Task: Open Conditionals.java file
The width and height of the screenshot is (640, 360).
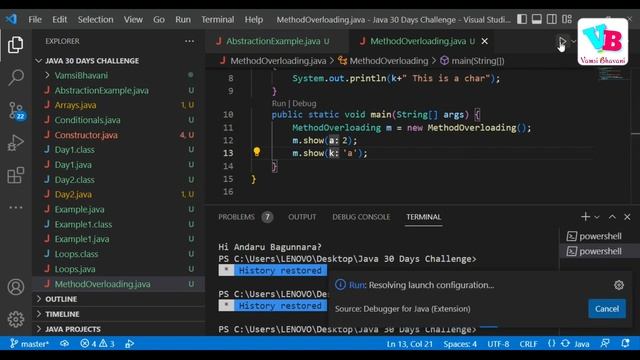Action: 118,120
